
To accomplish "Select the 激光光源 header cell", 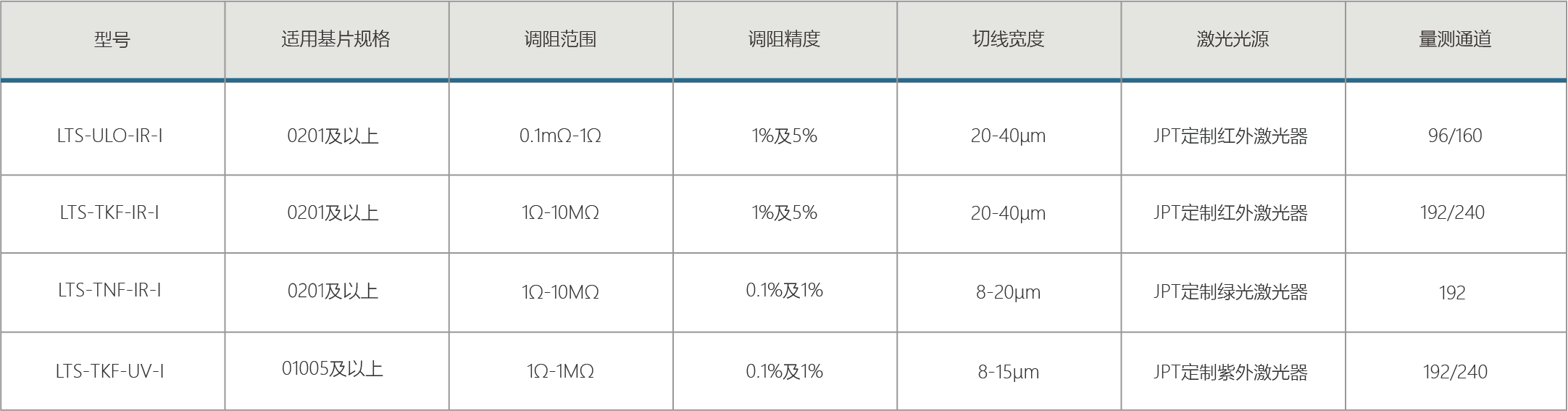I will click(x=1233, y=39).
